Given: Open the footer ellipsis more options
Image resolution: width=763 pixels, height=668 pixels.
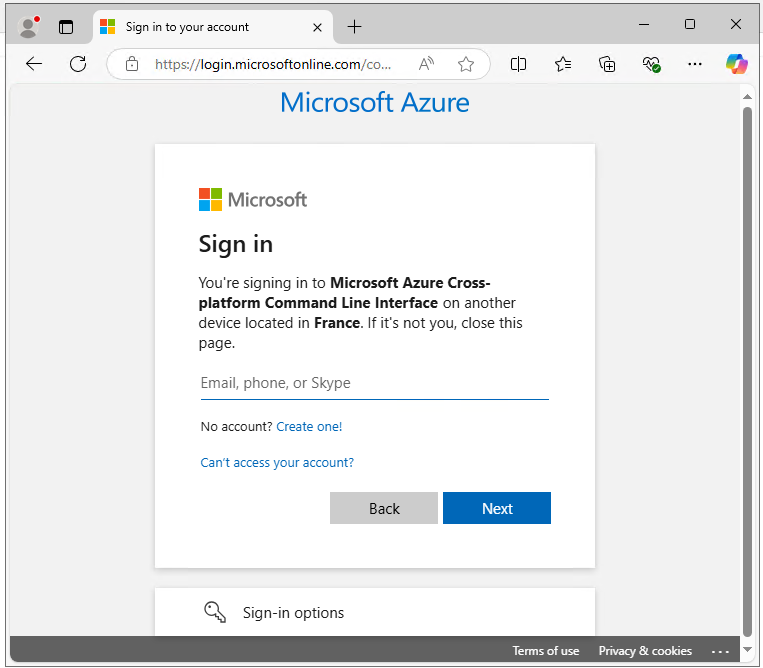Looking at the screenshot, I should (x=720, y=651).
